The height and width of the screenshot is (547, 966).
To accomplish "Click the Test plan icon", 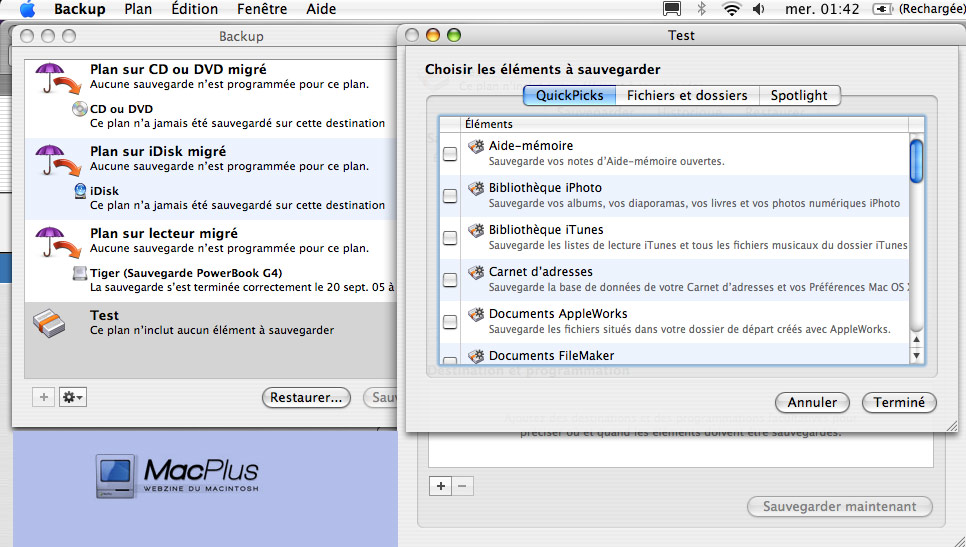I will pyautogui.click(x=49, y=322).
